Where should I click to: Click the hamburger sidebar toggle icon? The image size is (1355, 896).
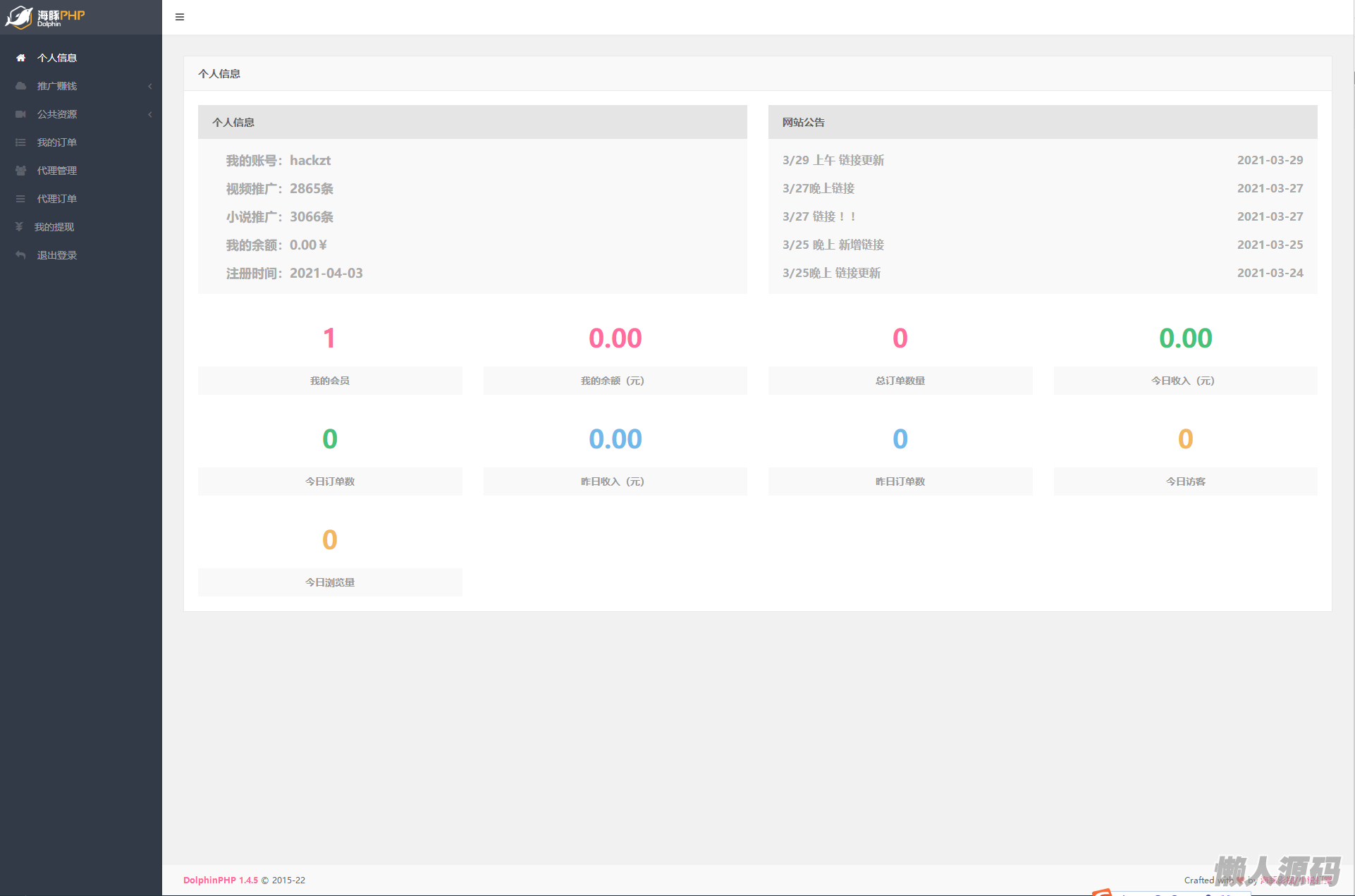pyautogui.click(x=180, y=17)
